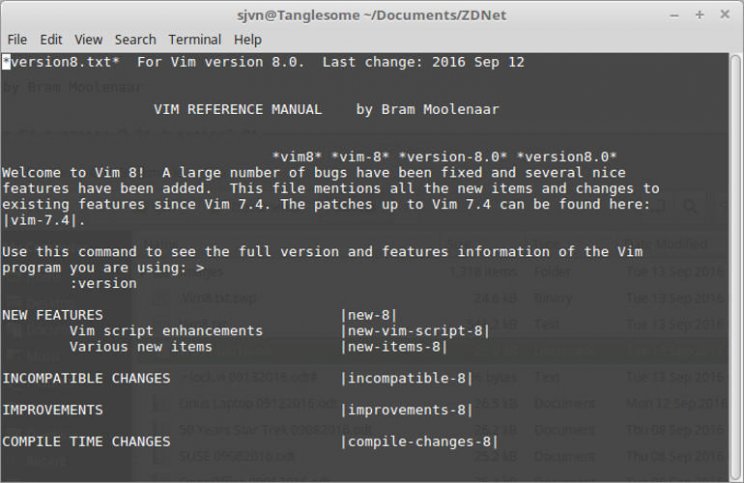Click 'by Bram Moolenaar' author text
Screen dimensions: 744x483
pos(428,110)
